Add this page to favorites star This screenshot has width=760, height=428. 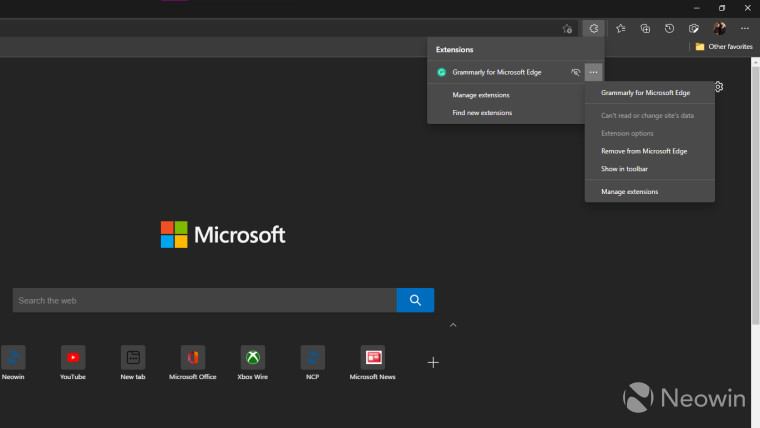click(x=567, y=29)
